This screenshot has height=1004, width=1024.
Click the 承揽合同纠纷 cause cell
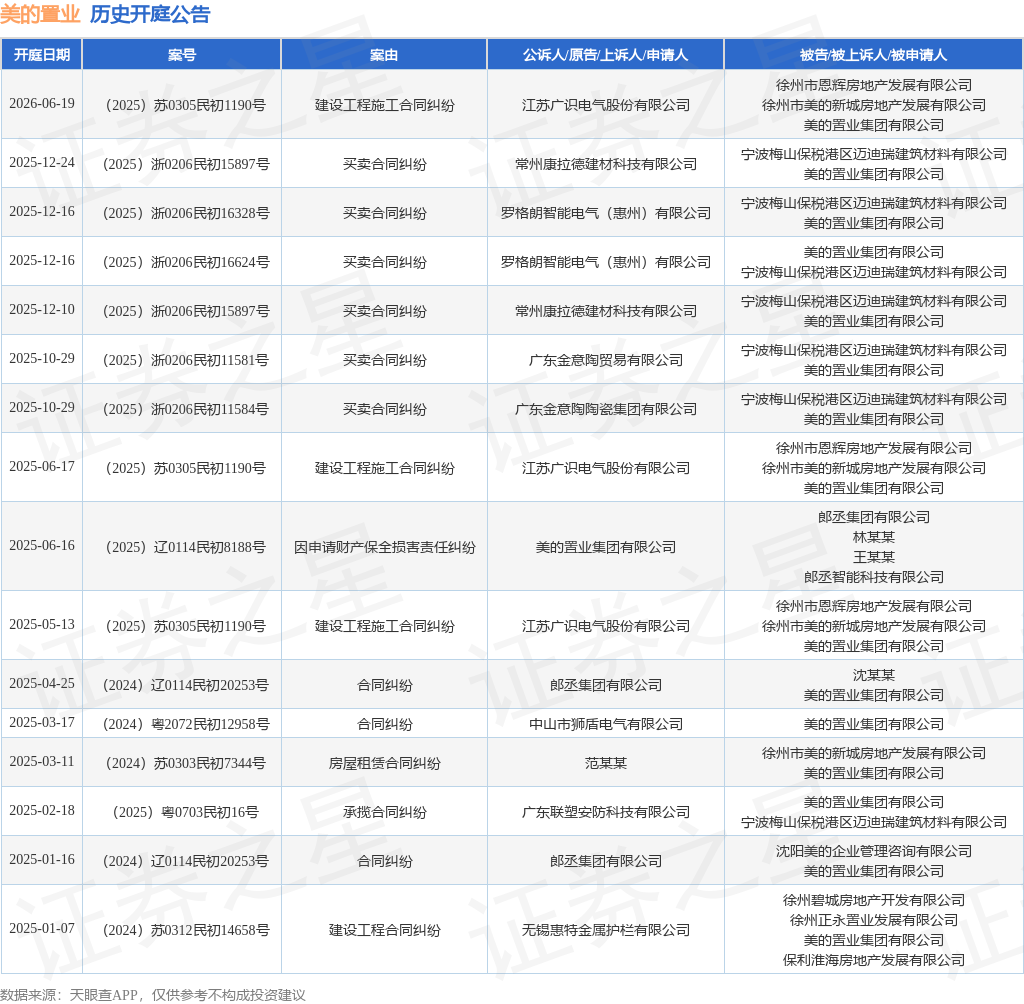(x=384, y=812)
